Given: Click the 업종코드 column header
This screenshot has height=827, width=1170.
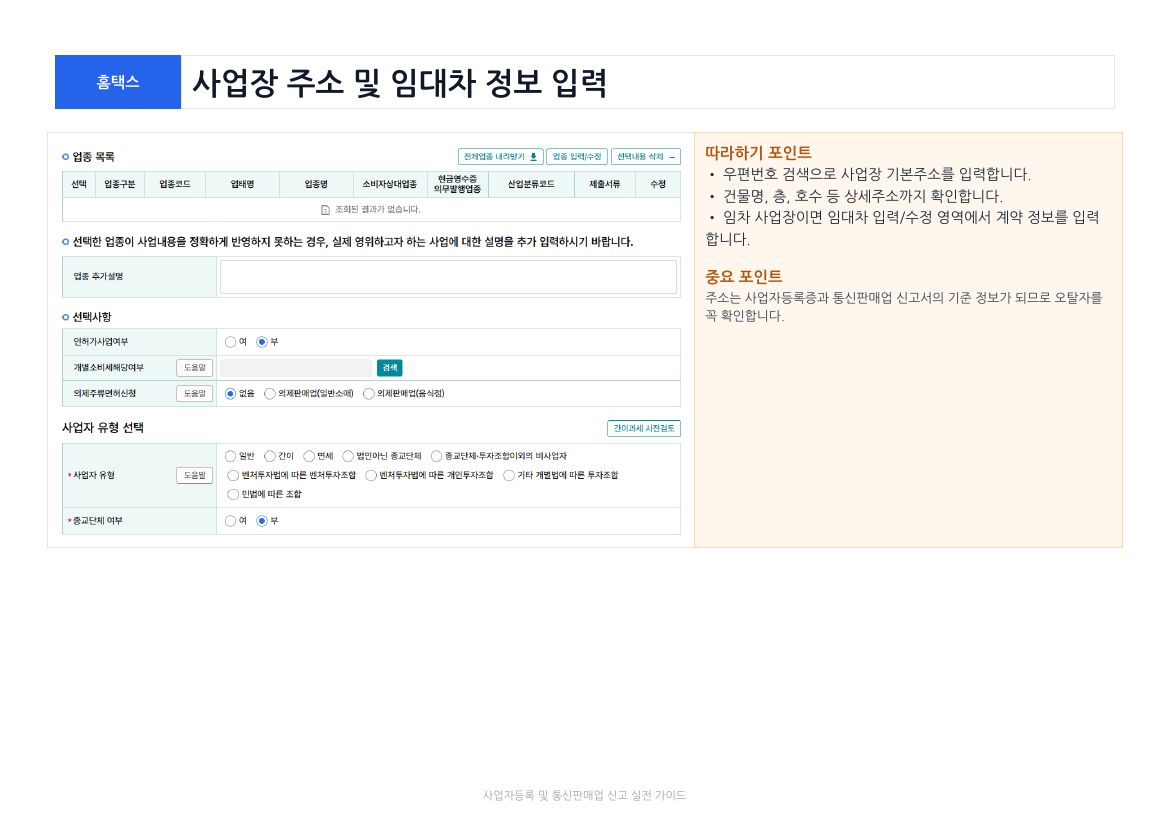Looking at the screenshot, I should click(x=175, y=184).
